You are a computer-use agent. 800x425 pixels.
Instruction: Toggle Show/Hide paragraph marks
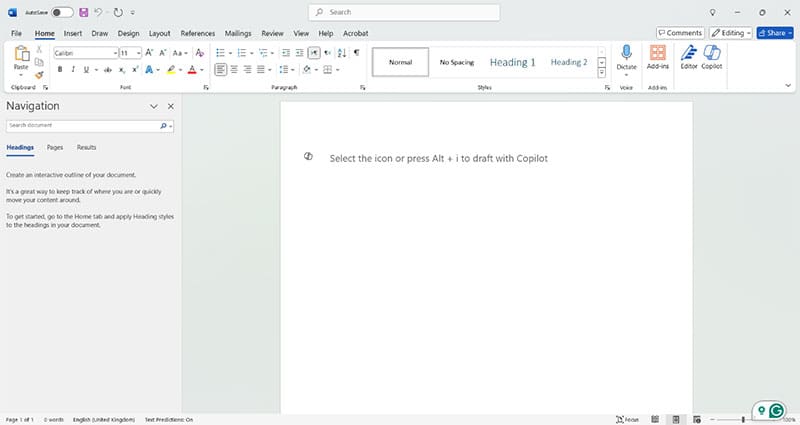click(357, 53)
